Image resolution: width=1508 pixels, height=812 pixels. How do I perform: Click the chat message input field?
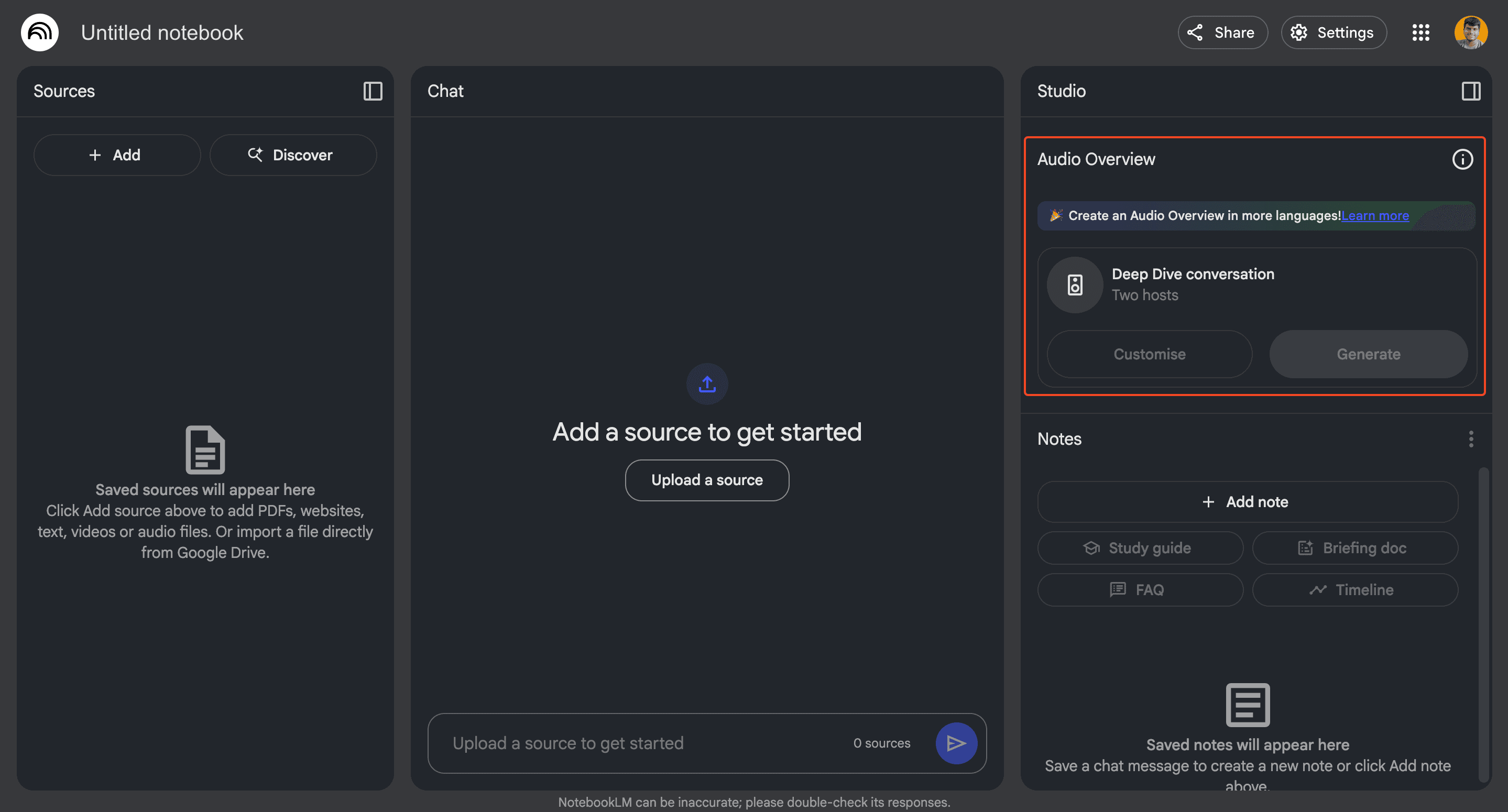coord(615,743)
